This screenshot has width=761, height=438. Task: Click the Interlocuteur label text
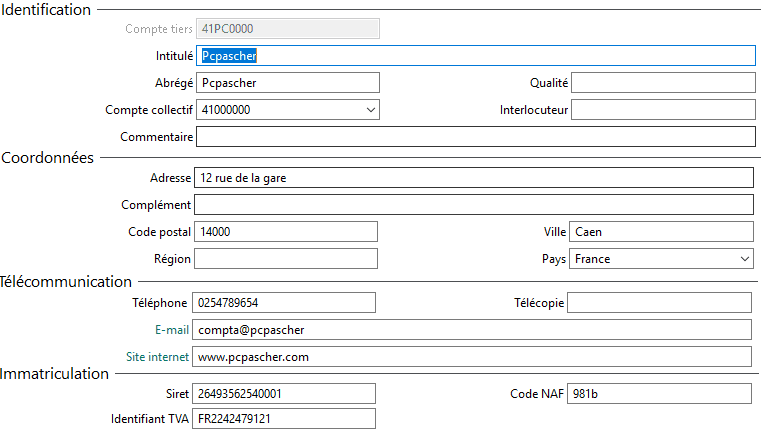point(534,110)
